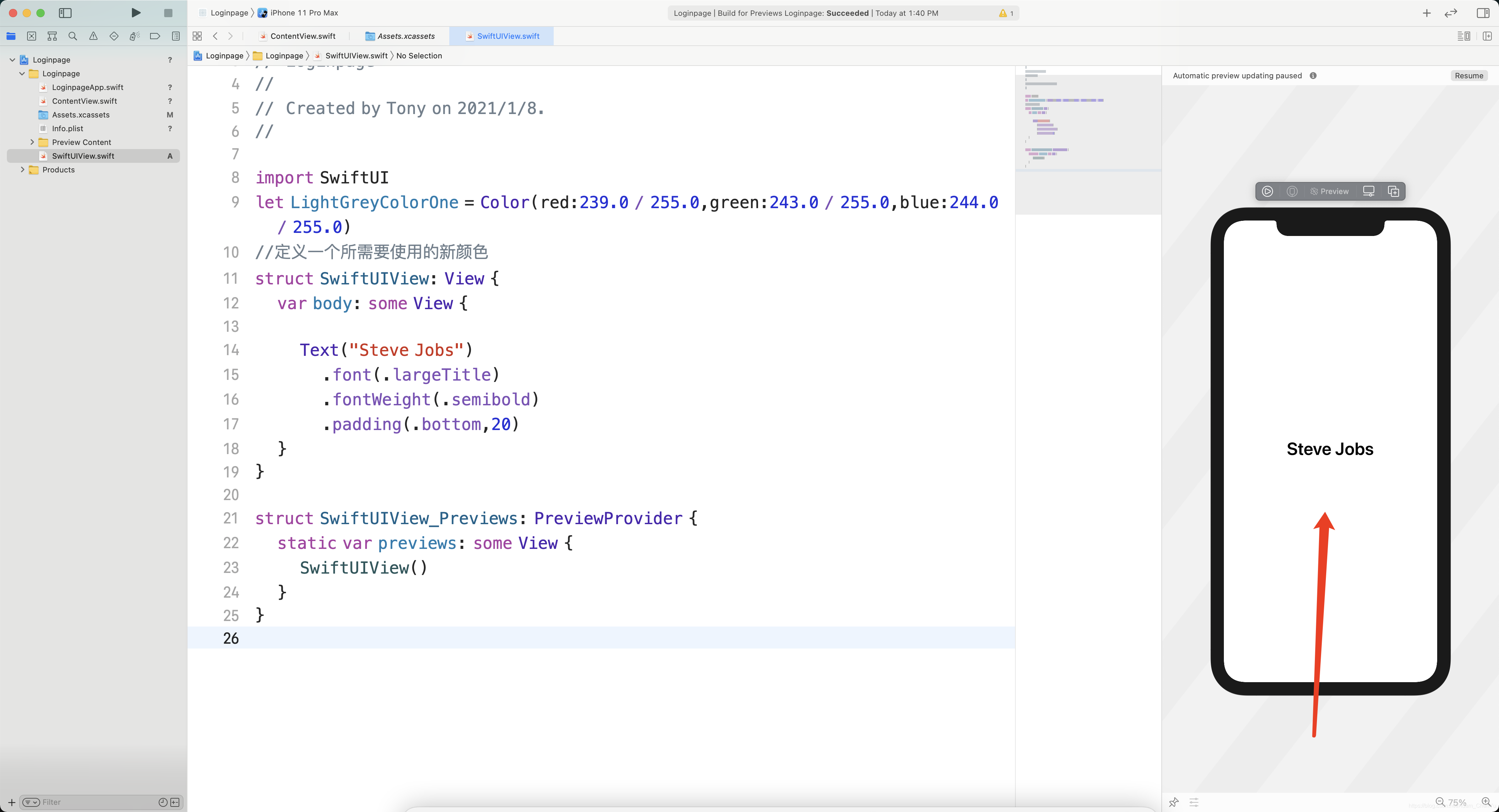Click the Resume preview button
1499x812 pixels.
coord(1469,76)
